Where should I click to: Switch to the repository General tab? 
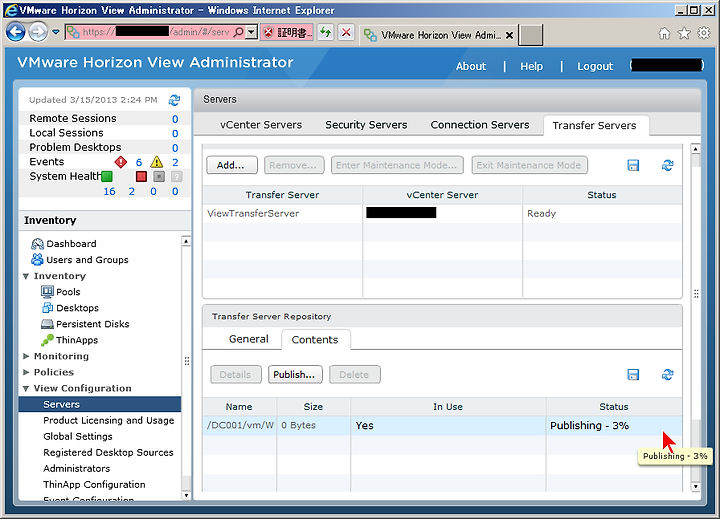tap(248, 339)
